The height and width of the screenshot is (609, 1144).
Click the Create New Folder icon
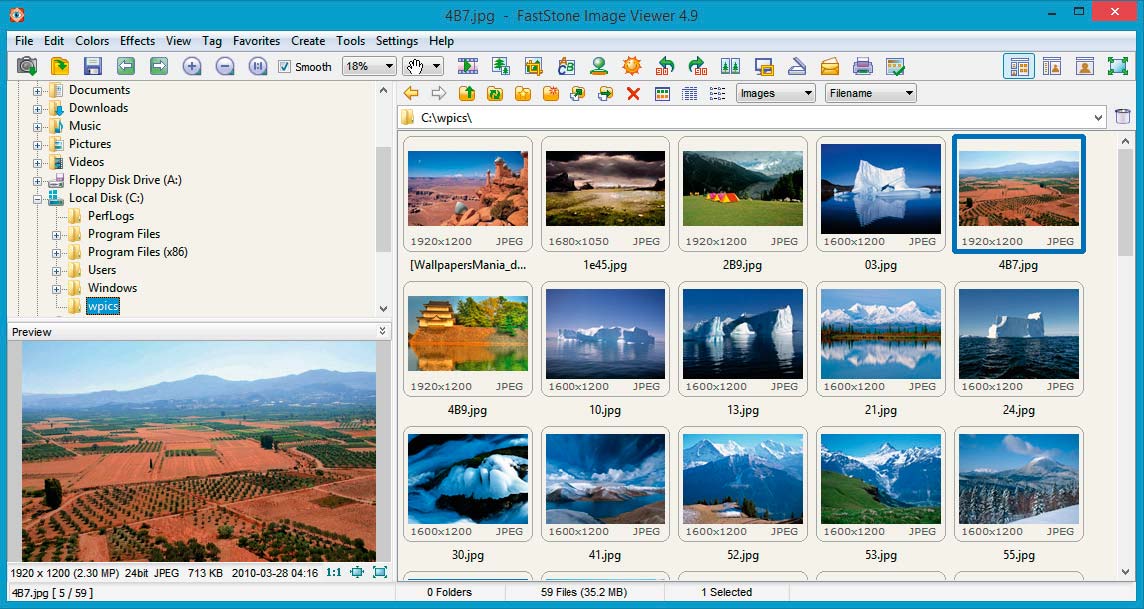[x=550, y=93]
